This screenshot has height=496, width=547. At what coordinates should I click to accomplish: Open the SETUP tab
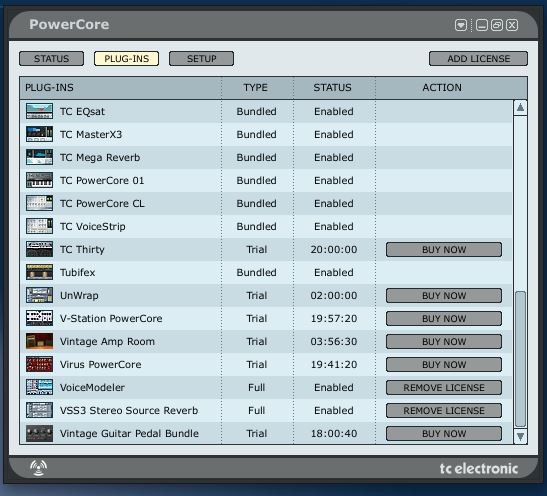pos(202,59)
